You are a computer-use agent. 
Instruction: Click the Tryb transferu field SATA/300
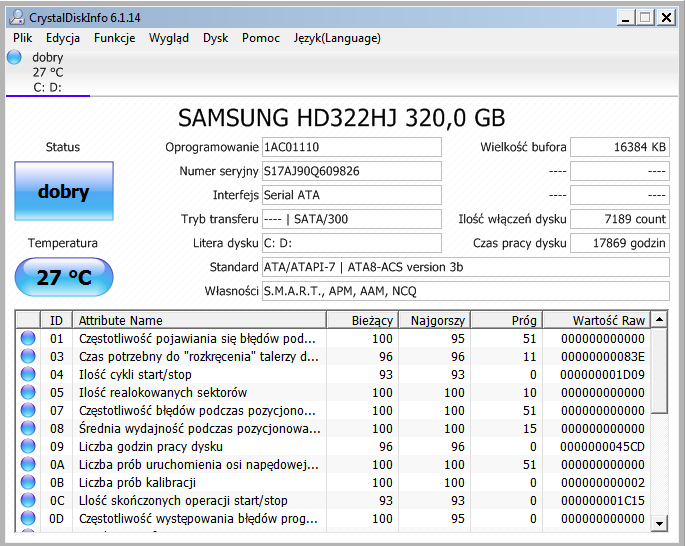[x=352, y=219]
